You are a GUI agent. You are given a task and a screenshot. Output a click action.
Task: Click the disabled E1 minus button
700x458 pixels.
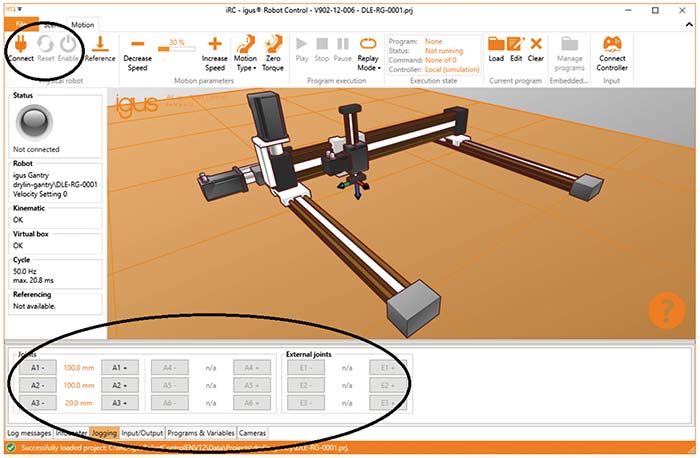[x=306, y=368]
